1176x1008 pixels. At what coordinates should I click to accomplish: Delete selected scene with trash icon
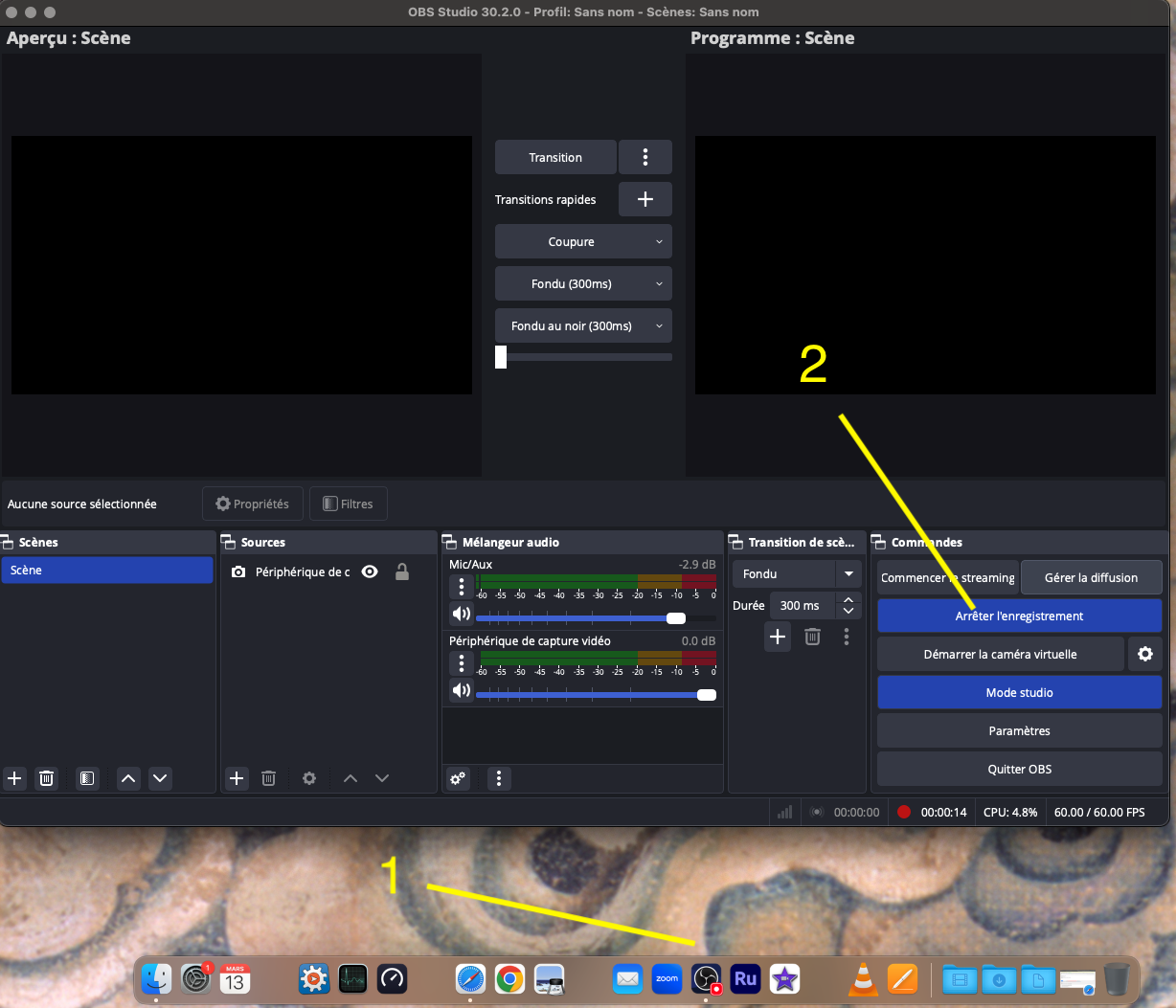coord(46,778)
